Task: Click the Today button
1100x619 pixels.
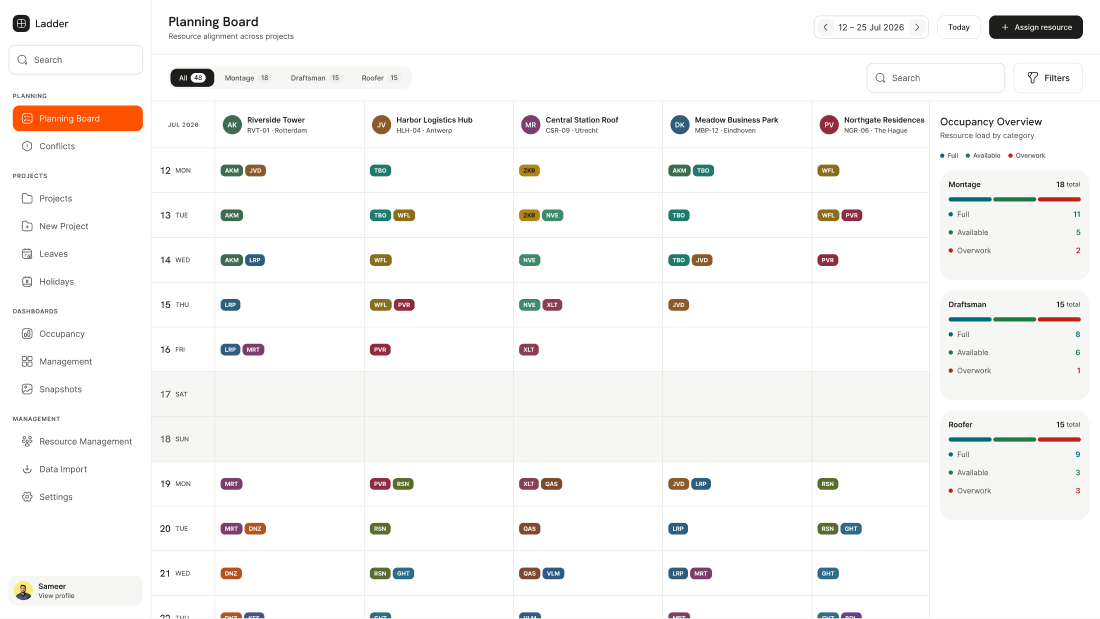Action: (x=958, y=27)
